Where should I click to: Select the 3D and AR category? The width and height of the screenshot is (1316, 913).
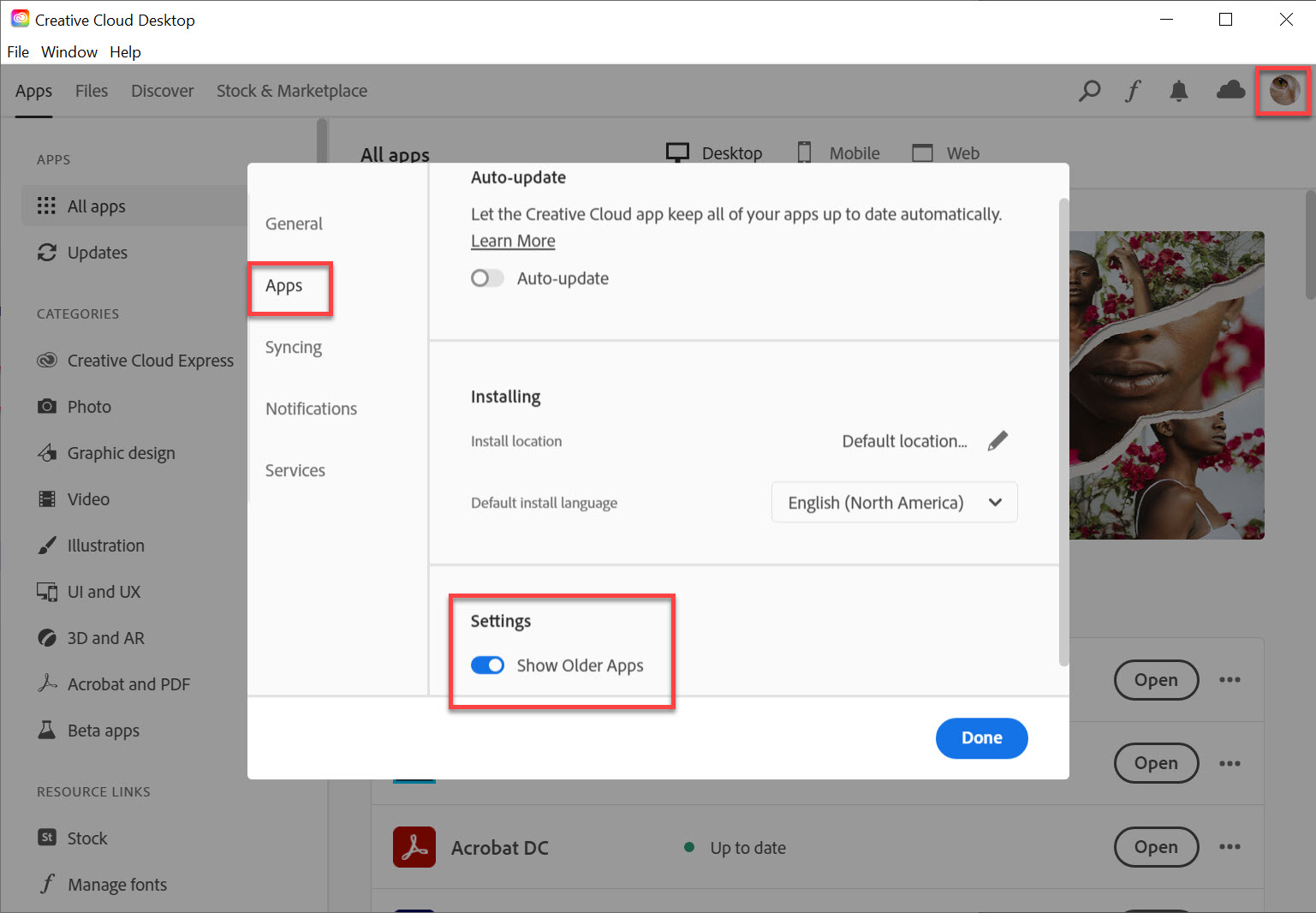click(x=105, y=637)
